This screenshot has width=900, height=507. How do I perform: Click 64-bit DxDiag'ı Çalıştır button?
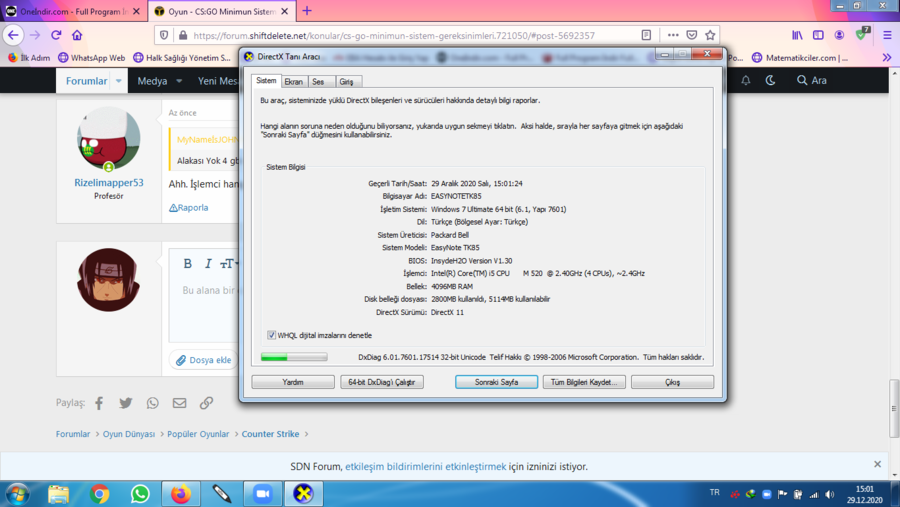382,382
